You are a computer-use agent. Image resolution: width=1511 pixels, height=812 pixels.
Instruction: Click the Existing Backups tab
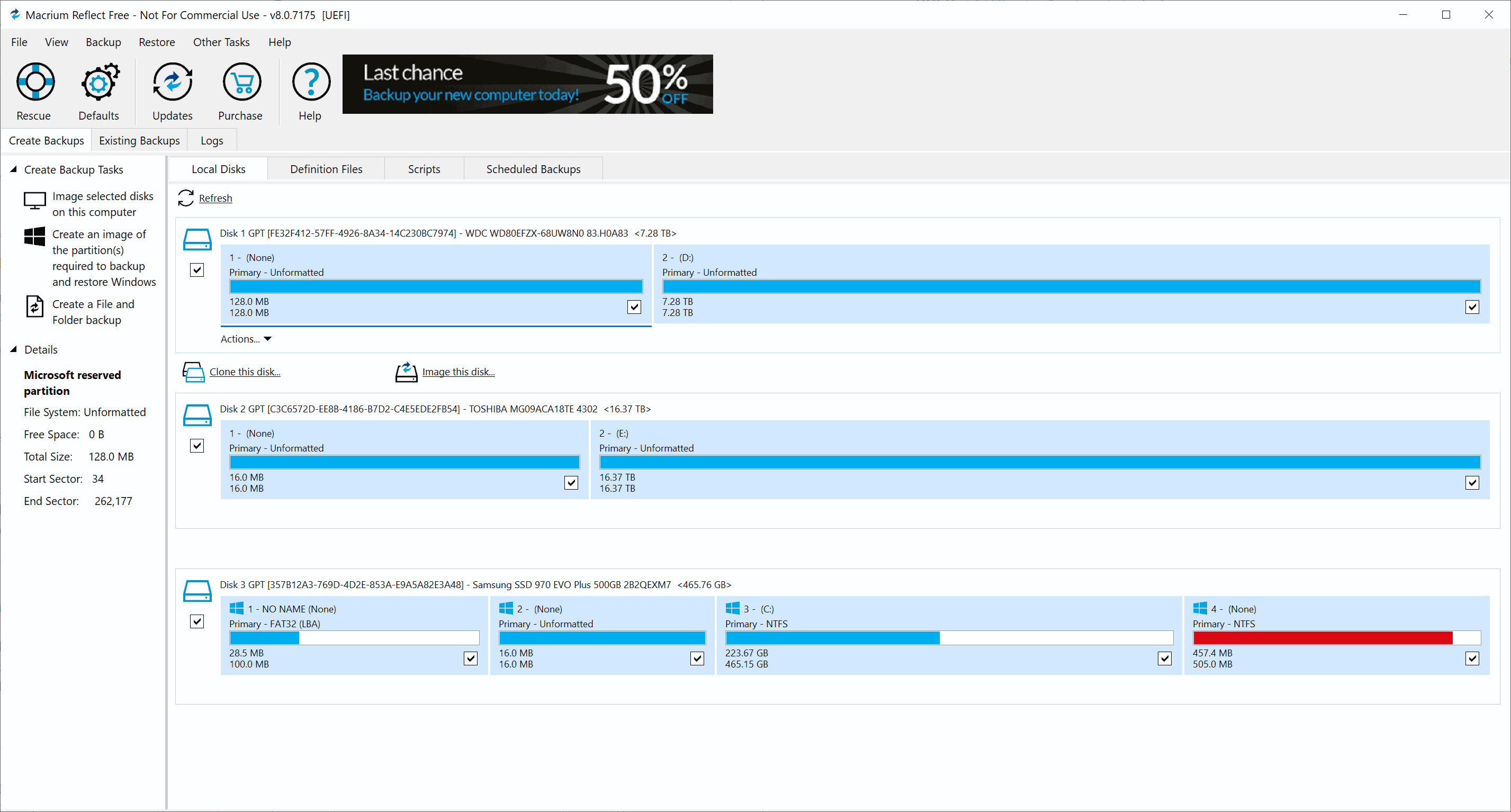point(139,140)
